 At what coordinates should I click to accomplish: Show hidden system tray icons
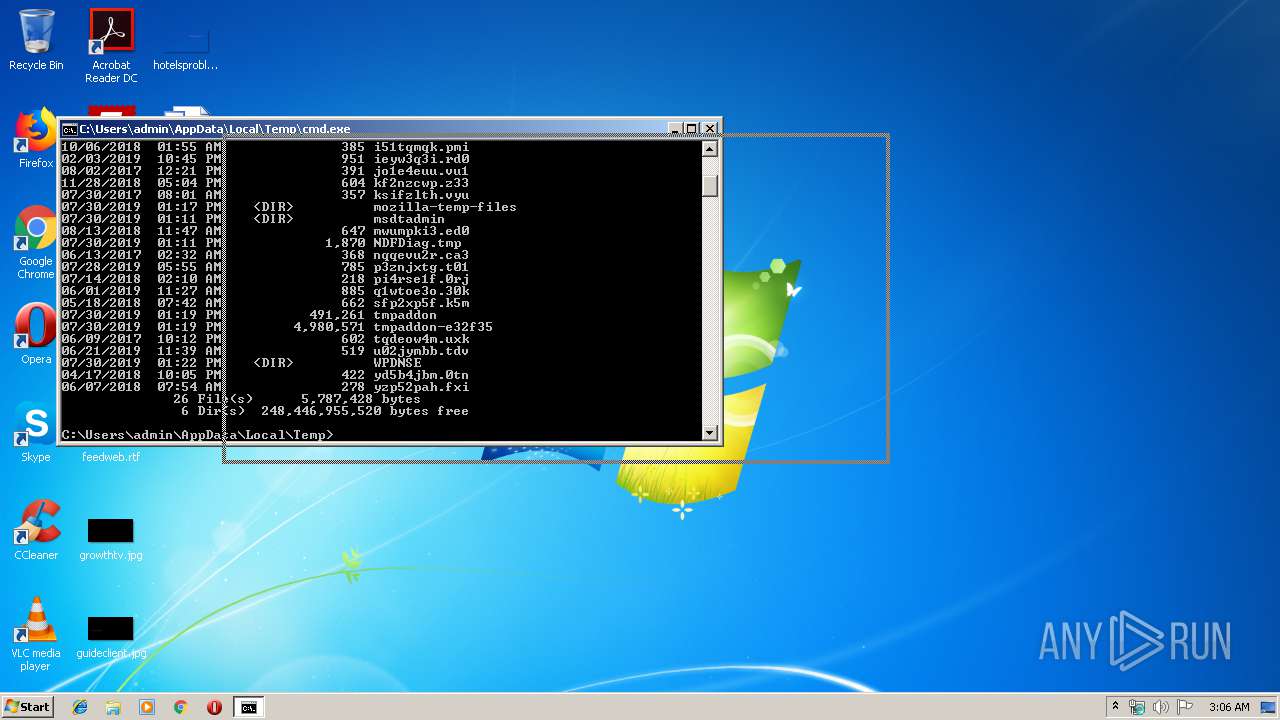coord(1115,707)
